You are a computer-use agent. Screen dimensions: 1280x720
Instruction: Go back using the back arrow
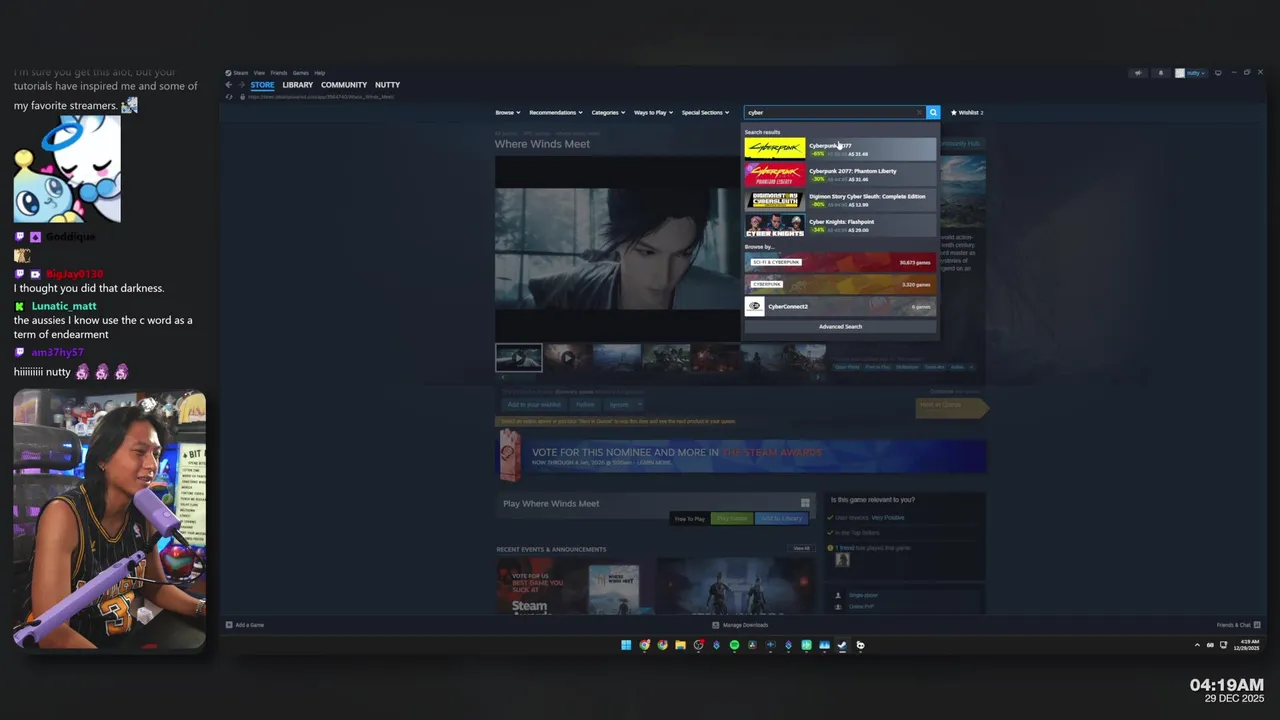228,85
